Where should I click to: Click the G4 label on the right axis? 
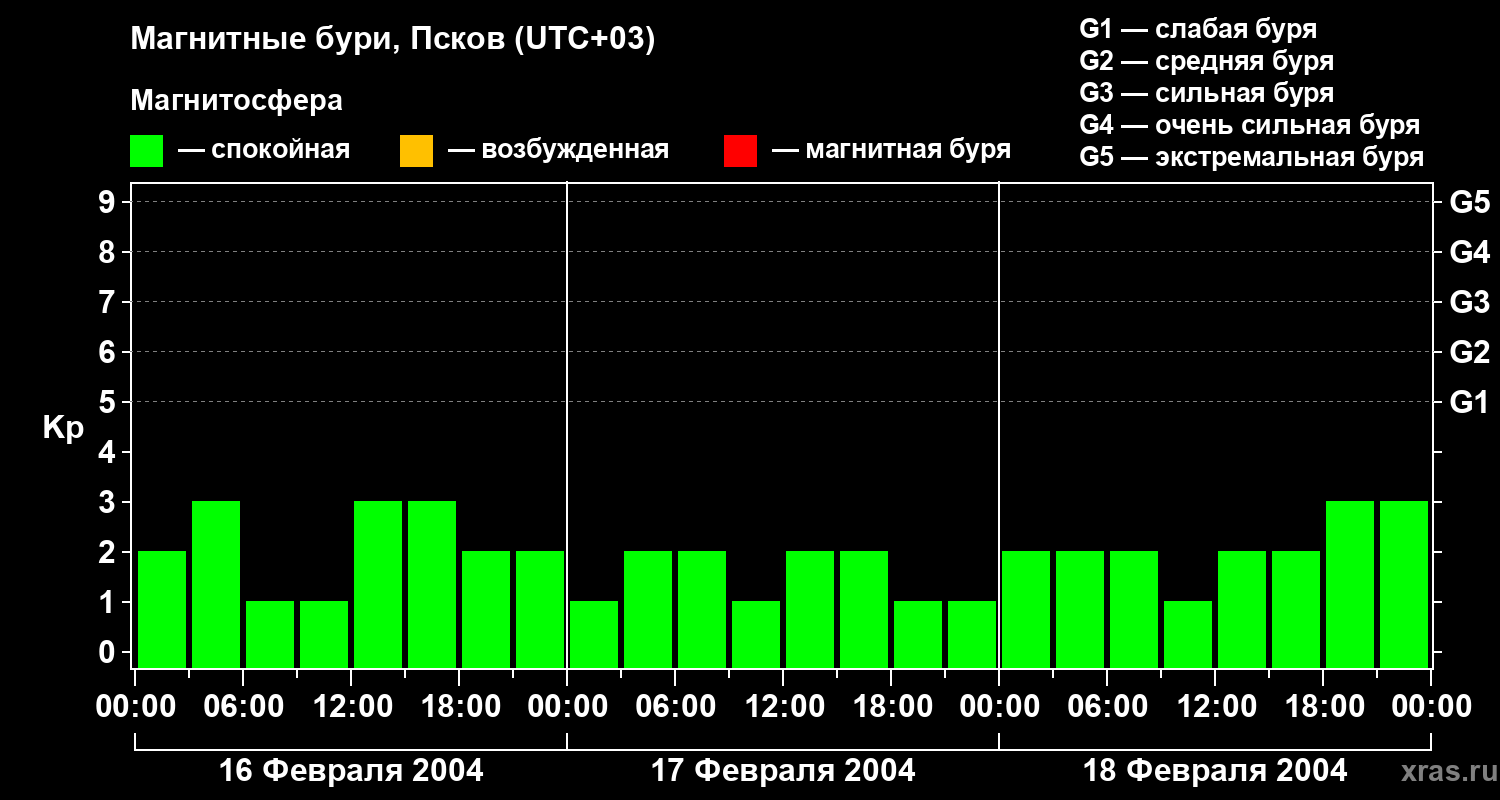click(x=1469, y=253)
